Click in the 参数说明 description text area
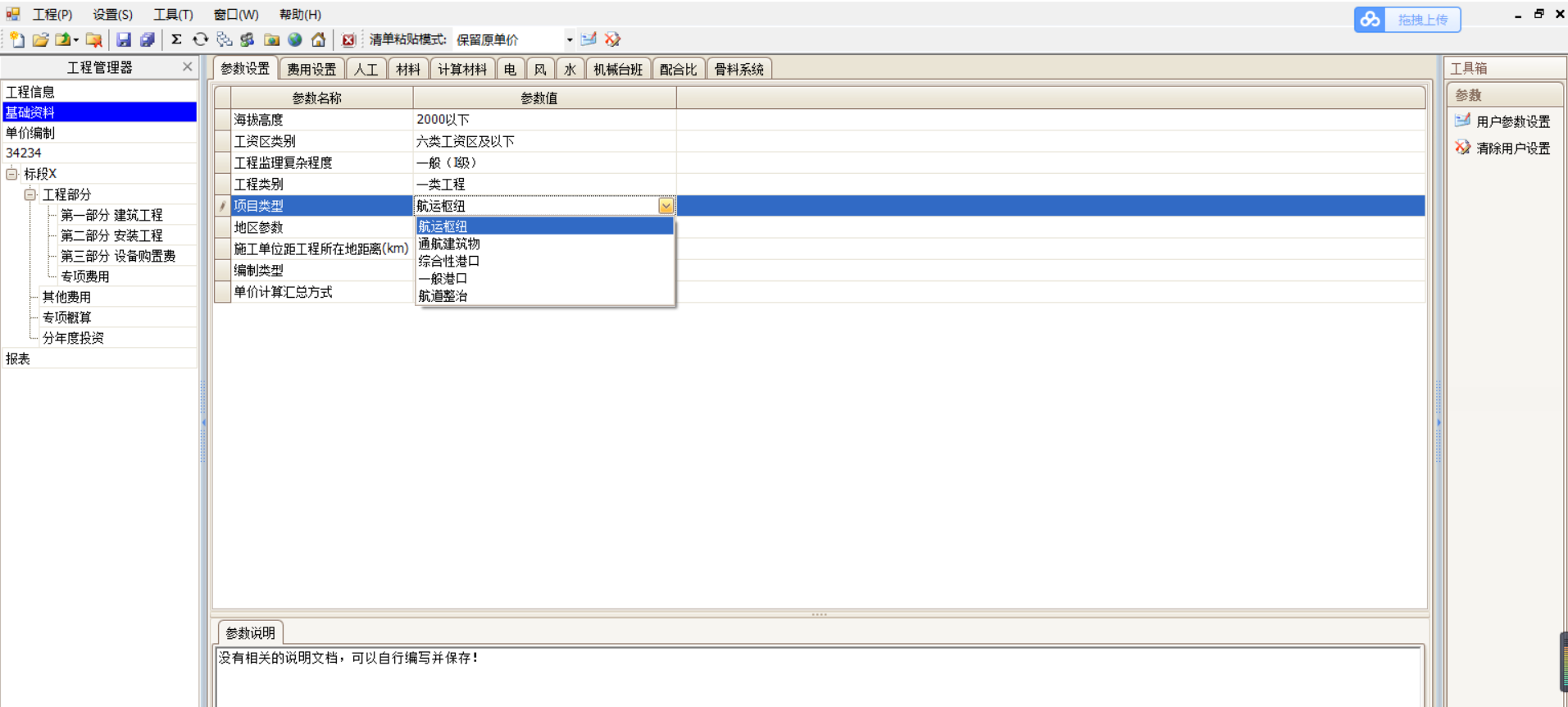The width and height of the screenshot is (1568, 707). coord(818,677)
